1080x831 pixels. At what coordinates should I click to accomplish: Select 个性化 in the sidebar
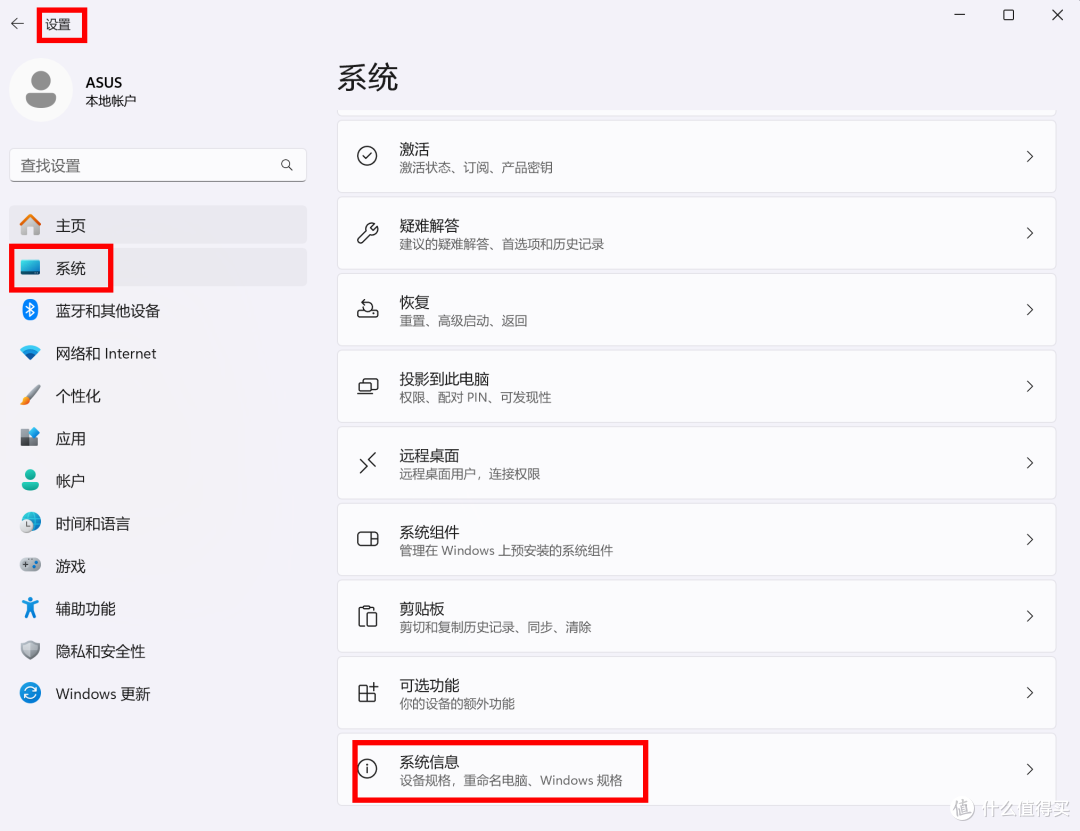[x=158, y=396]
